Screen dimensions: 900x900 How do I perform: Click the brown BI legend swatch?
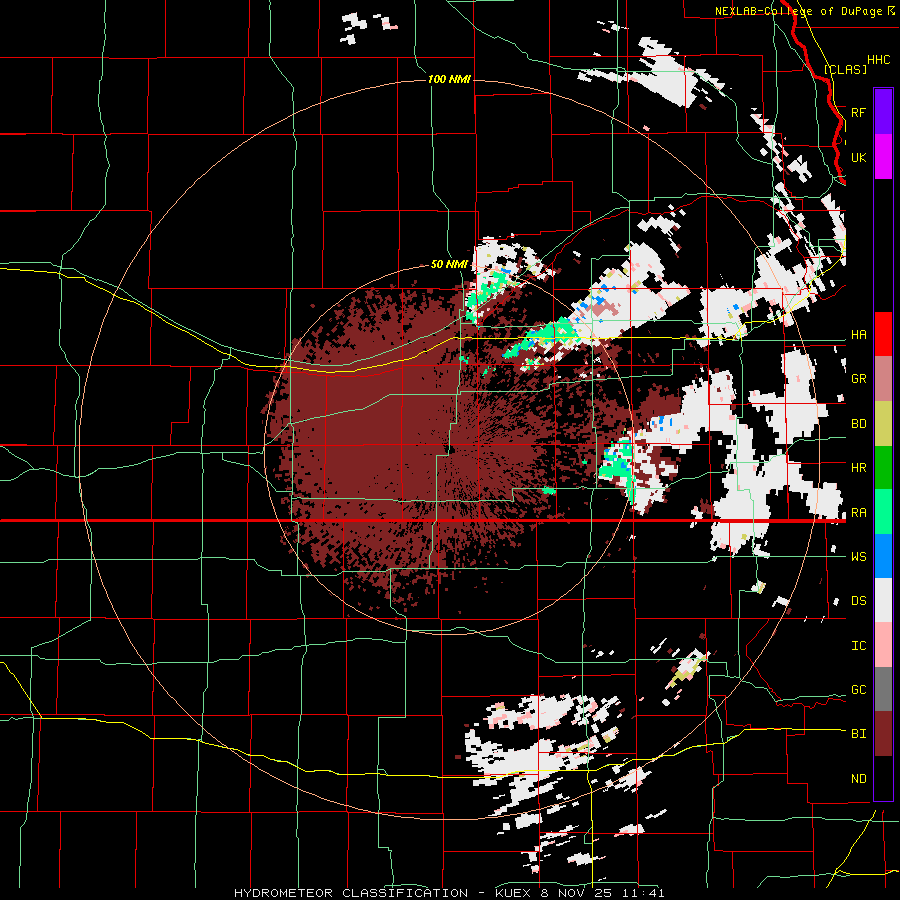tap(883, 734)
